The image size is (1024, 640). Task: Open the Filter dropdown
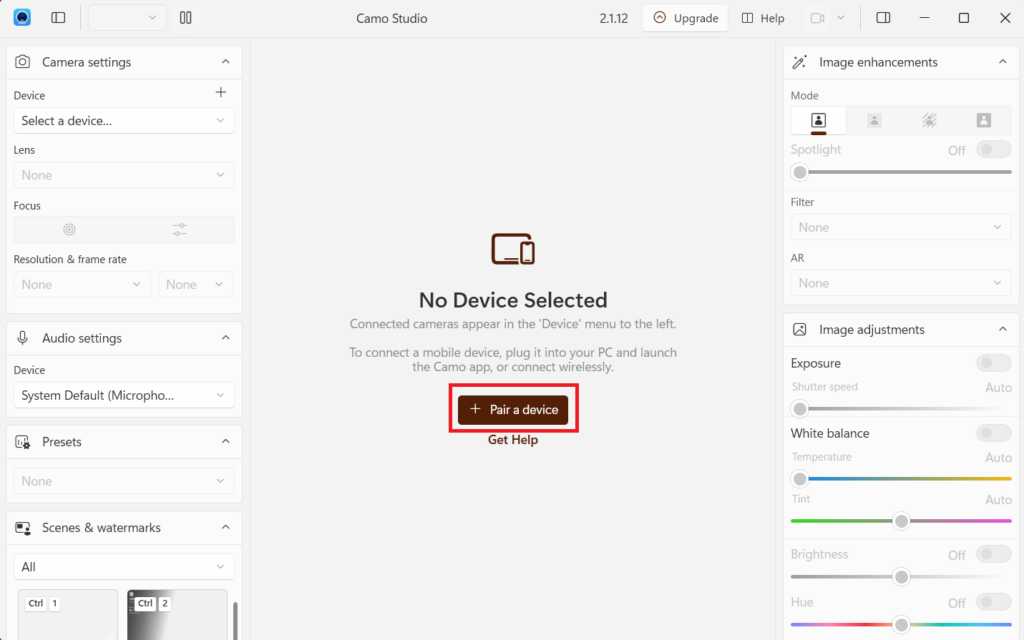click(x=901, y=227)
